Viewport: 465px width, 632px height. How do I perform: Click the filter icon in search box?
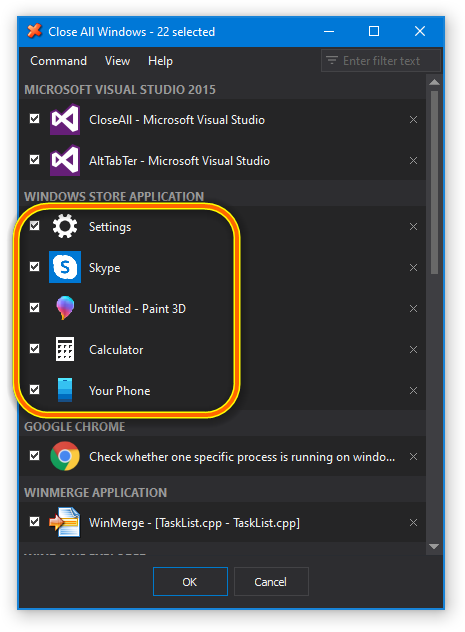click(332, 60)
